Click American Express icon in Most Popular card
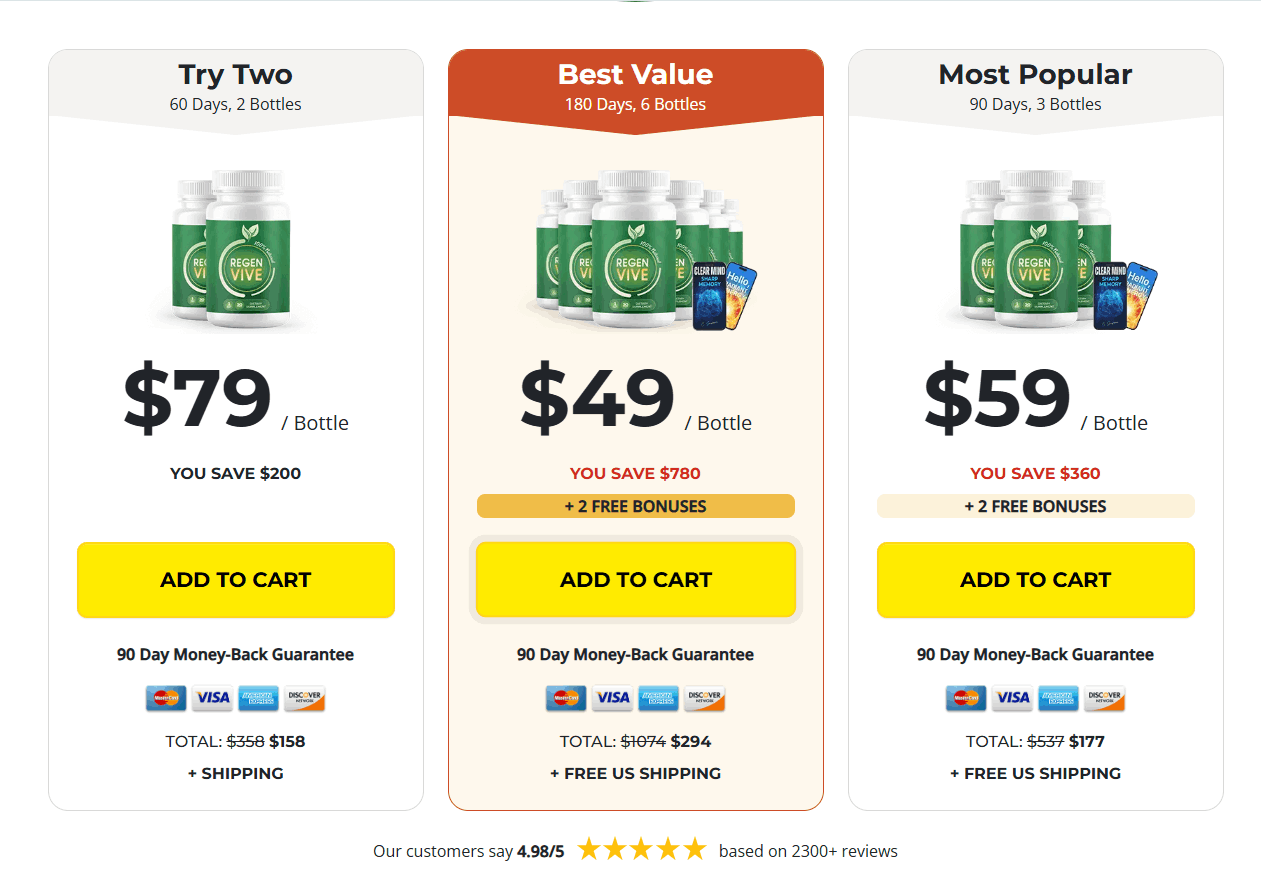Viewport: 1261px width, 881px height. (x=1058, y=698)
